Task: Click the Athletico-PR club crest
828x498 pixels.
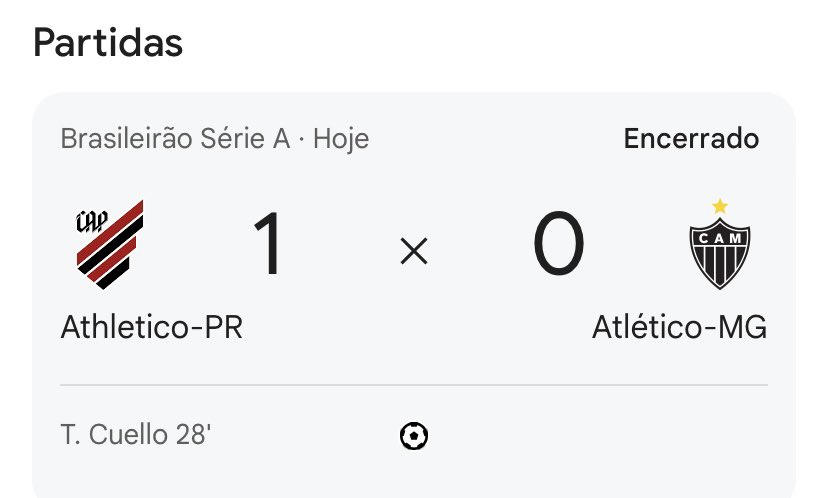Action: (110, 245)
